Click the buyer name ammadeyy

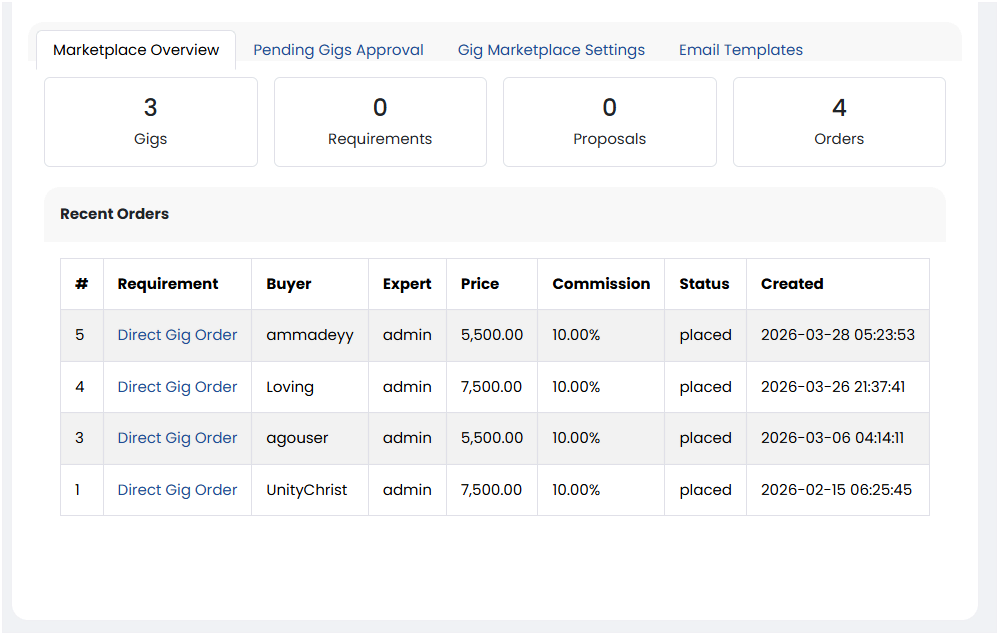coord(310,335)
